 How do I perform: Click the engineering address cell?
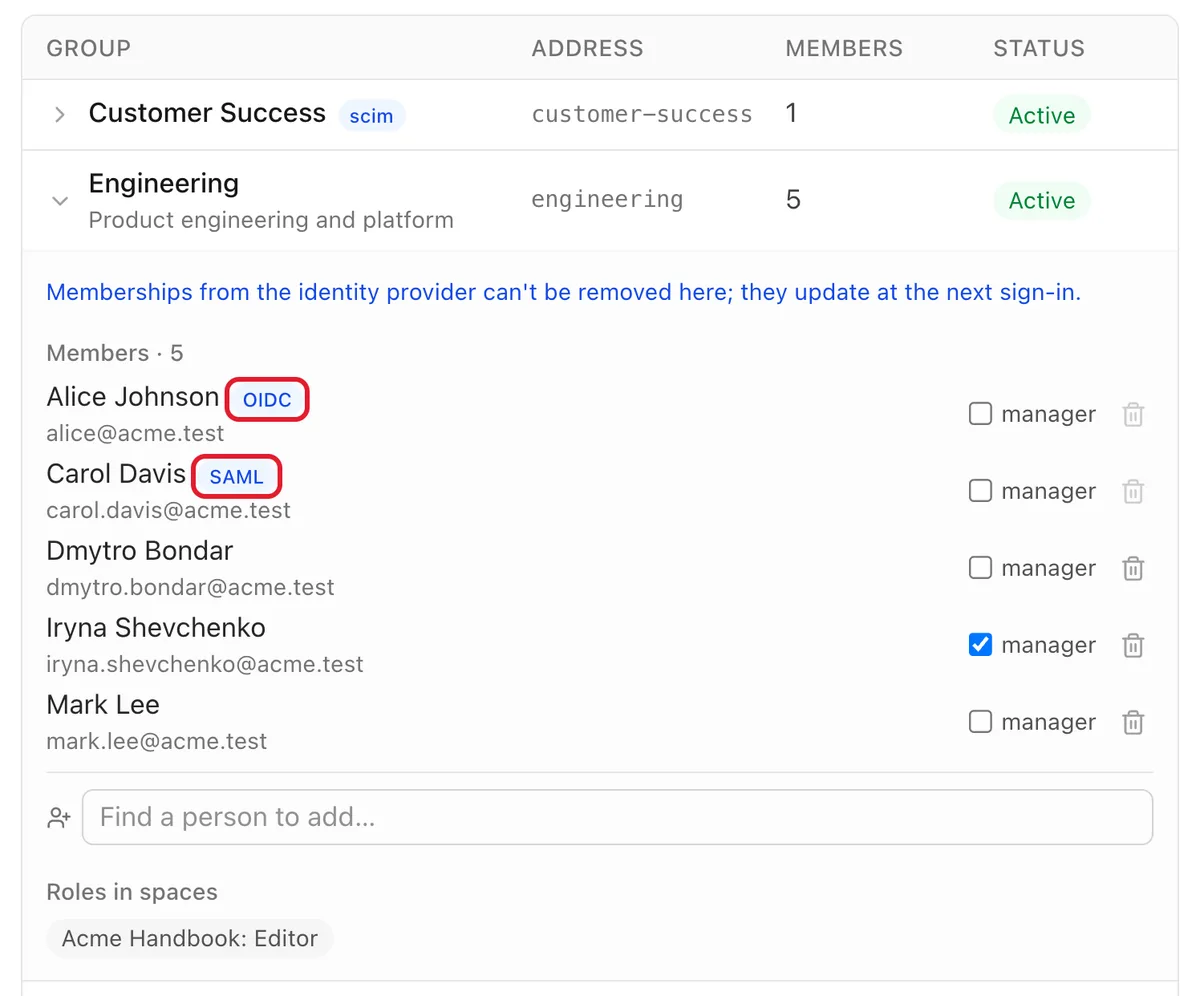pyautogui.click(x=607, y=200)
